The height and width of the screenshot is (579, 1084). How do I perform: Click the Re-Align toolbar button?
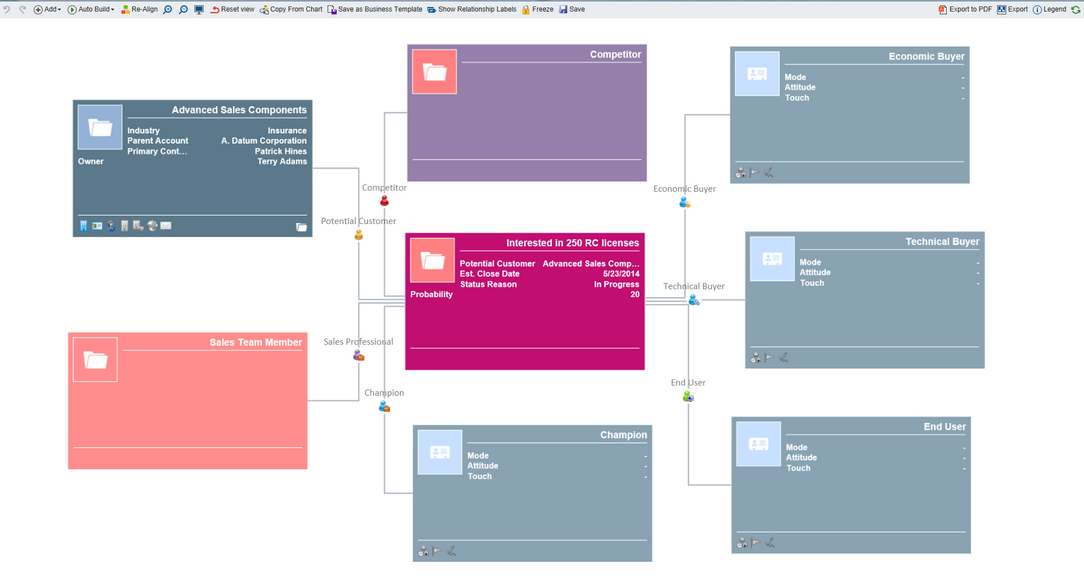point(139,9)
